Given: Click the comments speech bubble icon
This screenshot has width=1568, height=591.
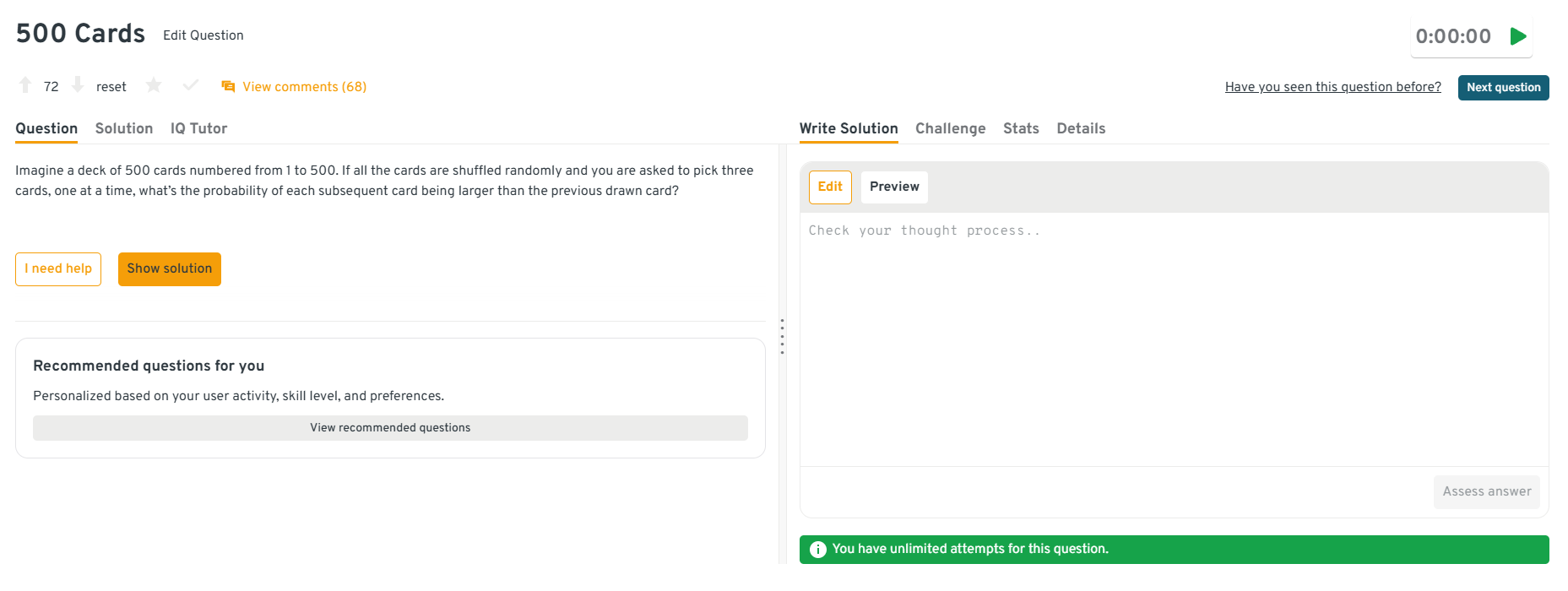Looking at the screenshot, I should (x=228, y=87).
